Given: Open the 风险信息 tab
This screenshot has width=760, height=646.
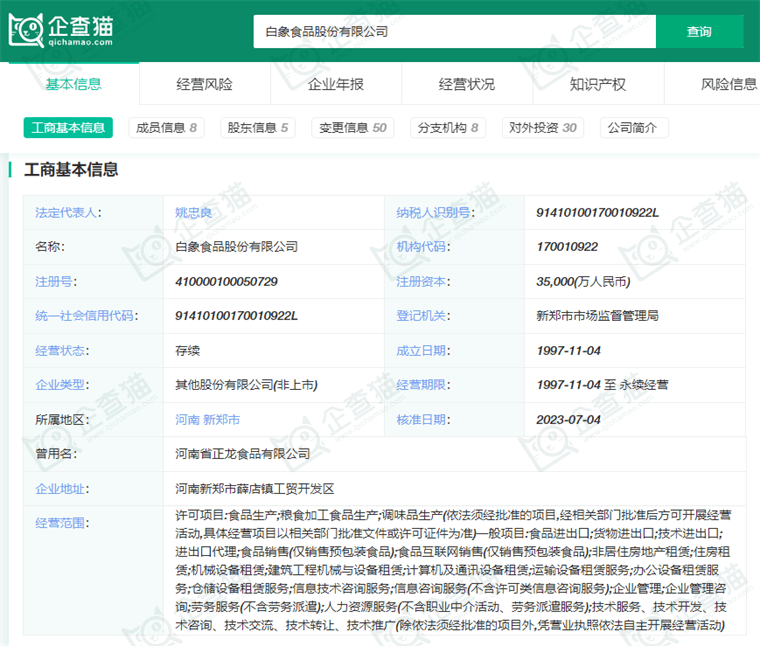Looking at the screenshot, I should pyautogui.click(x=728, y=84).
